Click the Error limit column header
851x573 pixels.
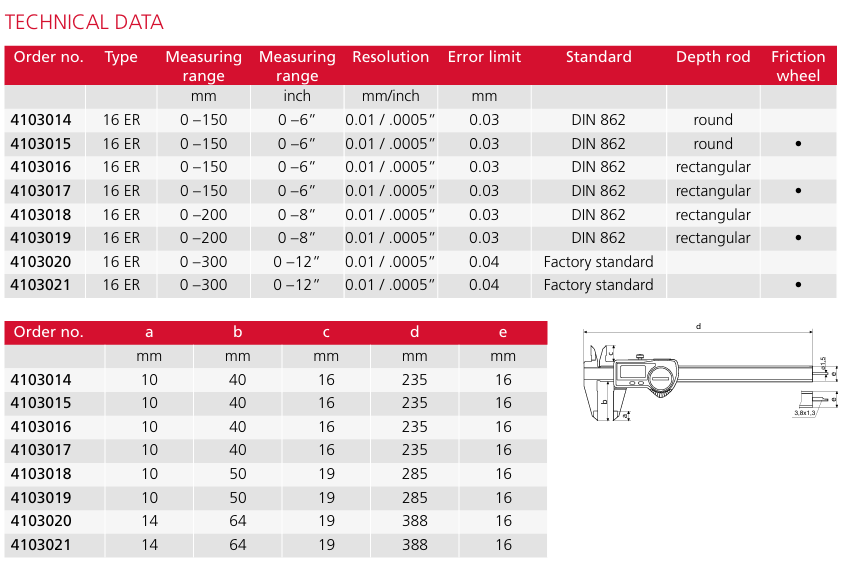click(484, 57)
